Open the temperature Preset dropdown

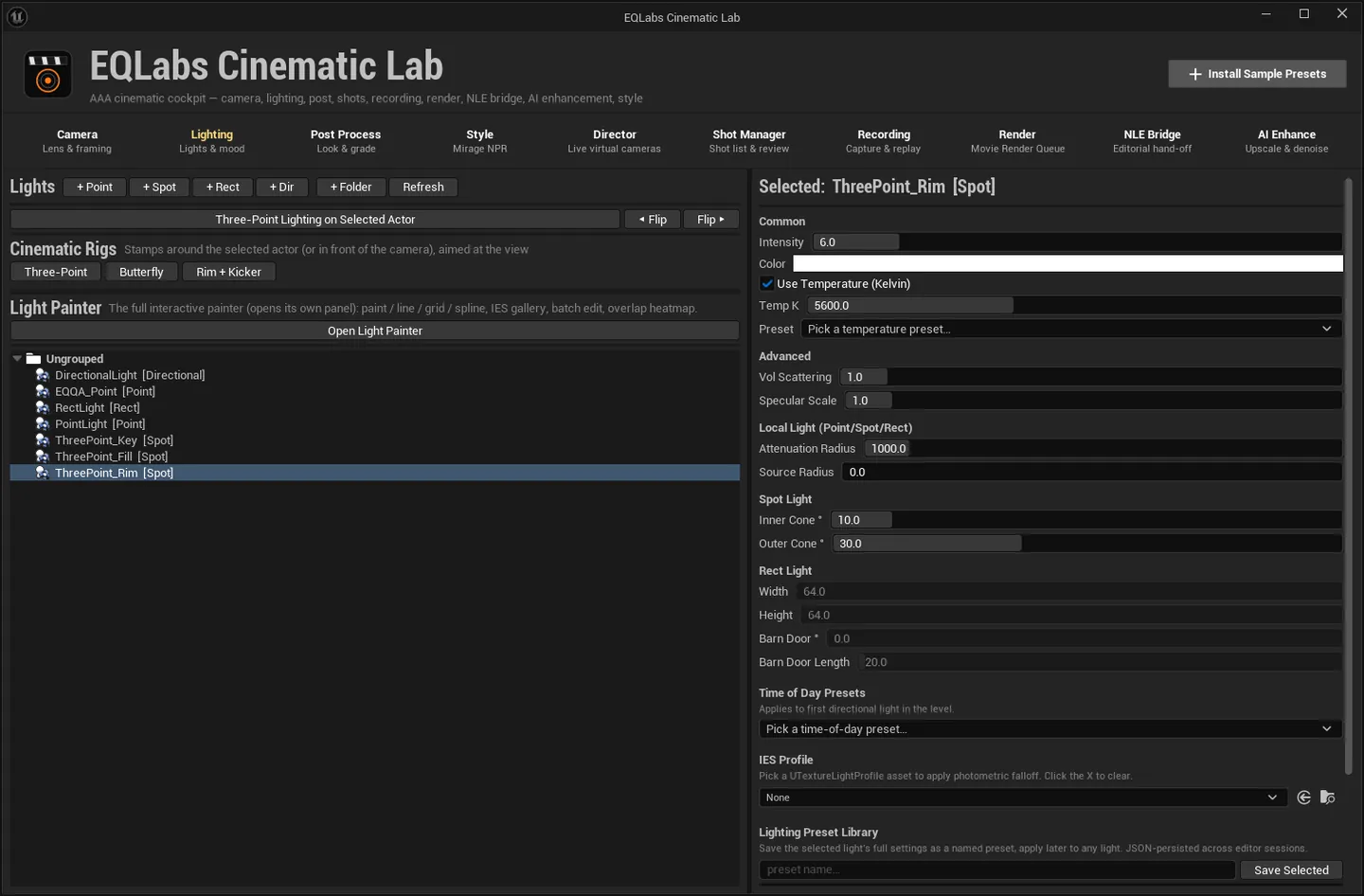1072,329
